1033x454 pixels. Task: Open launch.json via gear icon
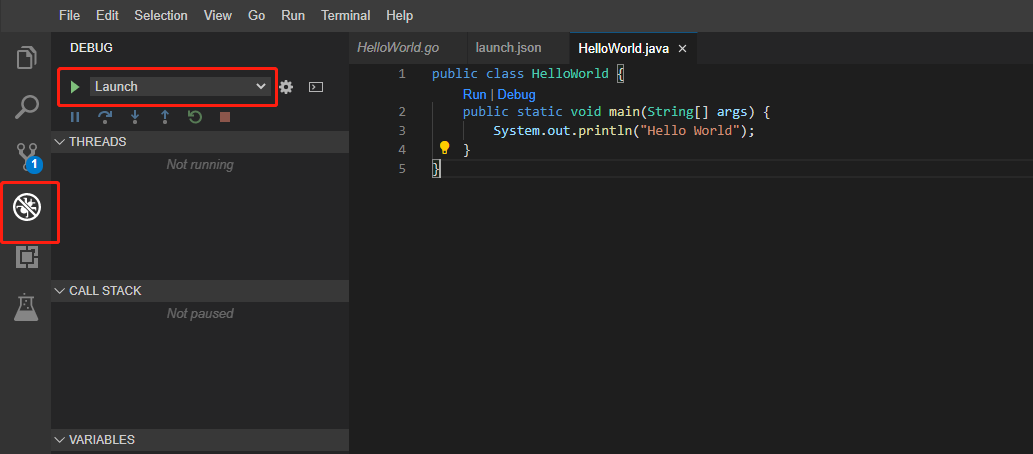pos(286,86)
